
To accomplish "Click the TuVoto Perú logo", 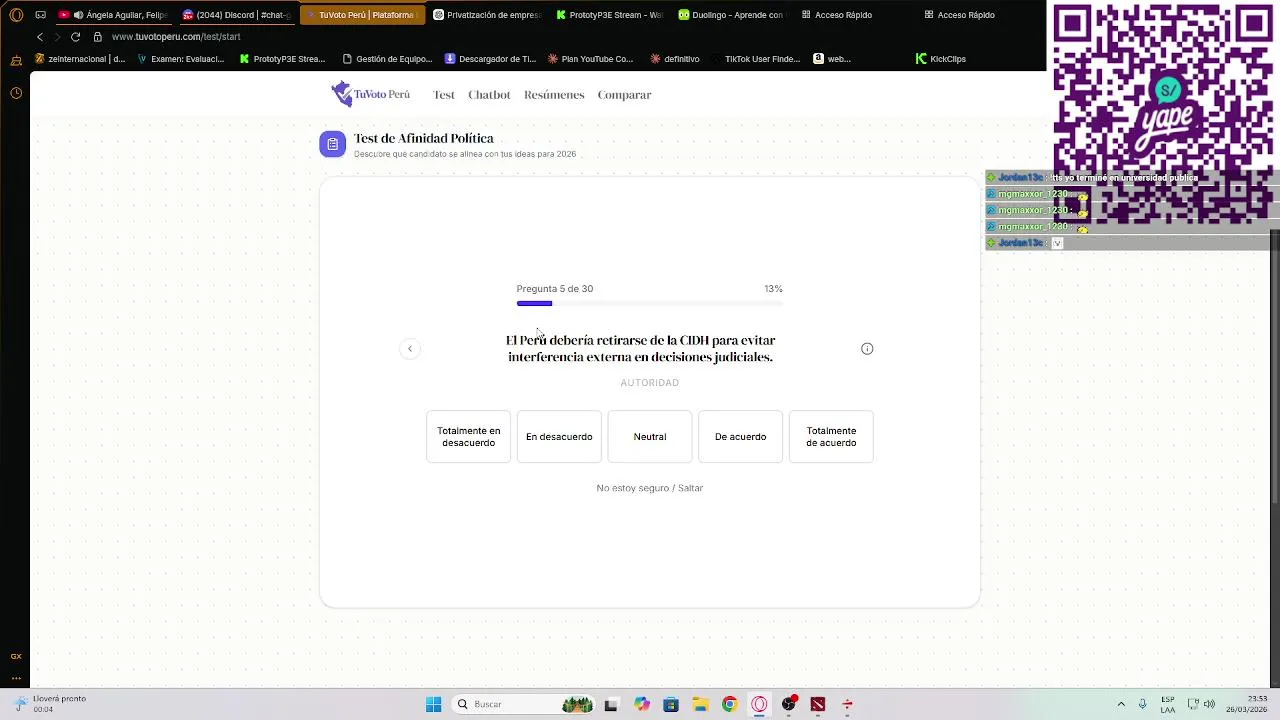I will tap(371, 94).
